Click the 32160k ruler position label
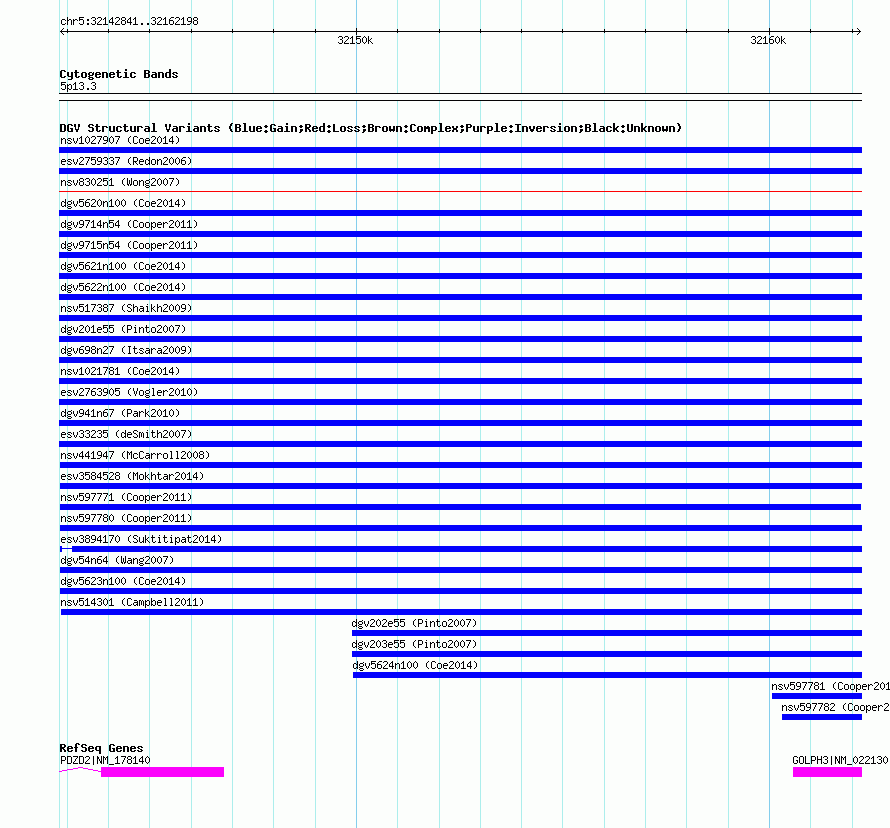 coord(768,40)
